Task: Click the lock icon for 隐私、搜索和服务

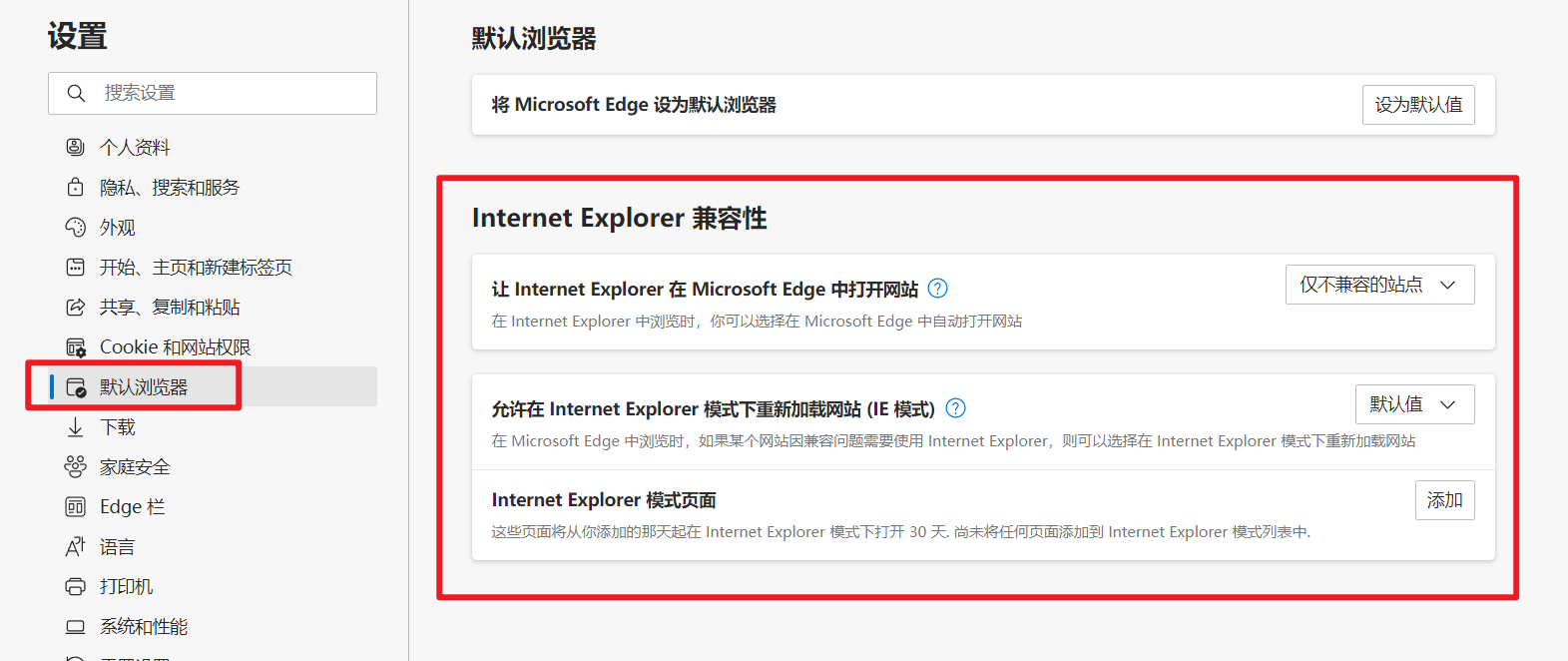Action: tap(75, 187)
